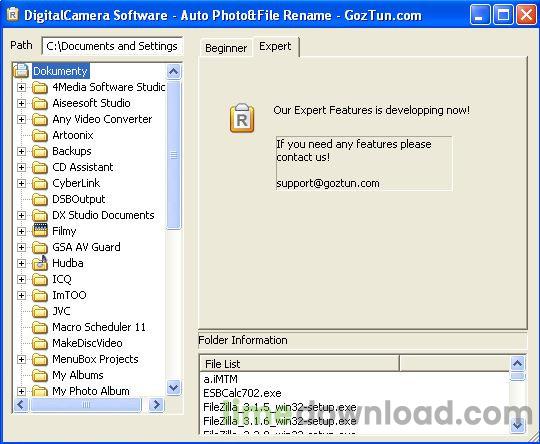Screen dimensions: 540x444
Task: Click the orange R application logo
Action: point(242,118)
